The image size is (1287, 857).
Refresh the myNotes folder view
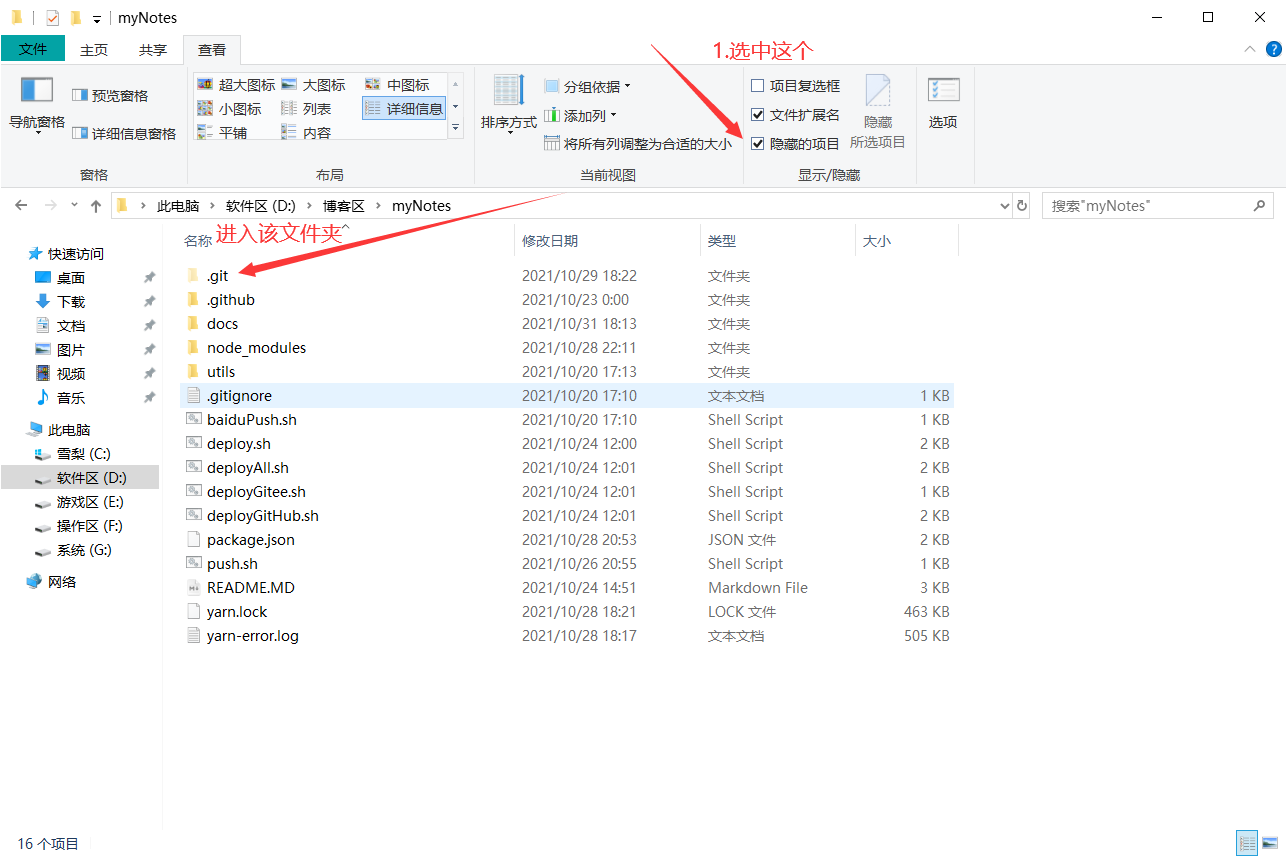point(1022,206)
